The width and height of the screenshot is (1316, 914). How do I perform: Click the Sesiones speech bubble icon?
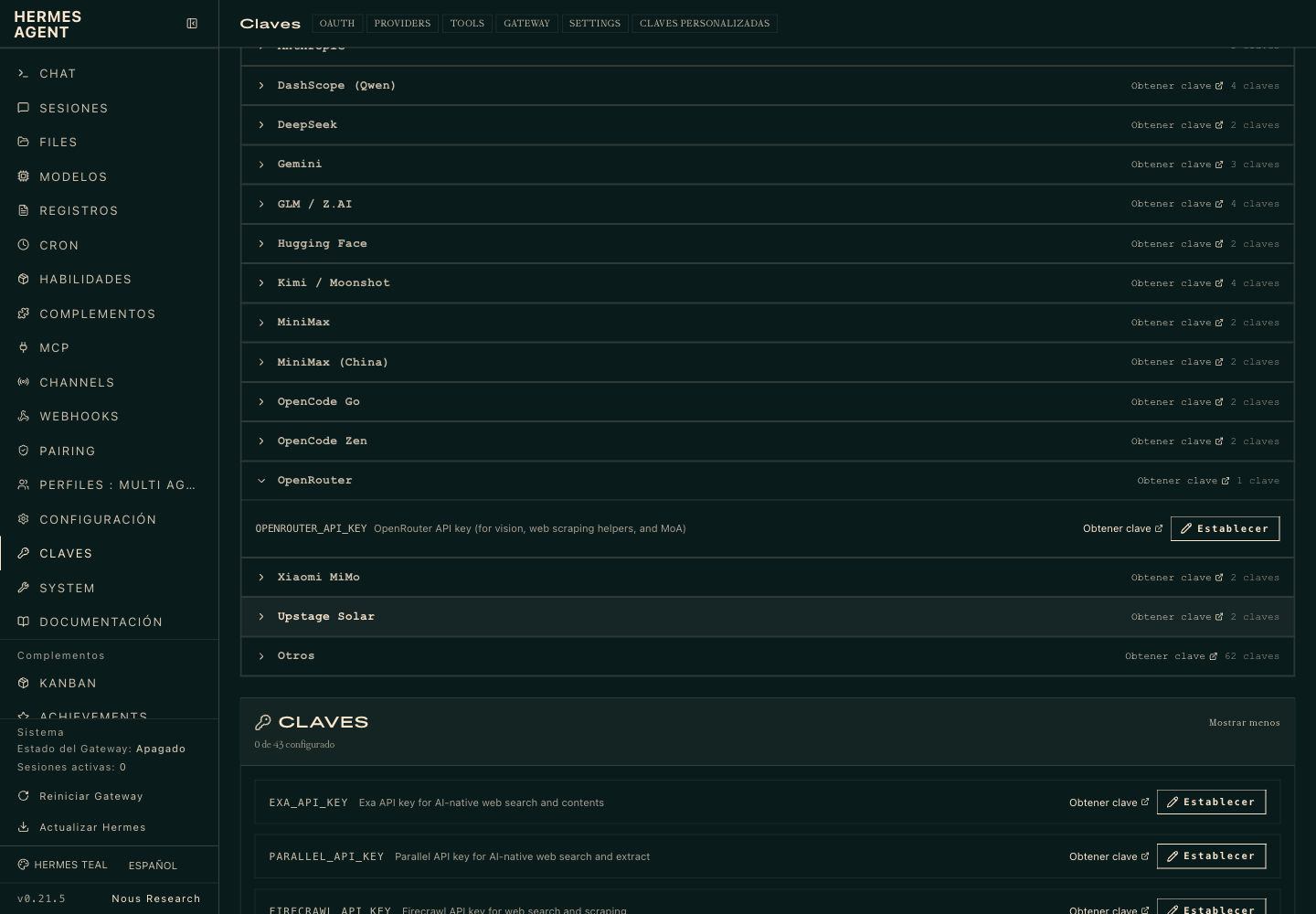[24, 108]
